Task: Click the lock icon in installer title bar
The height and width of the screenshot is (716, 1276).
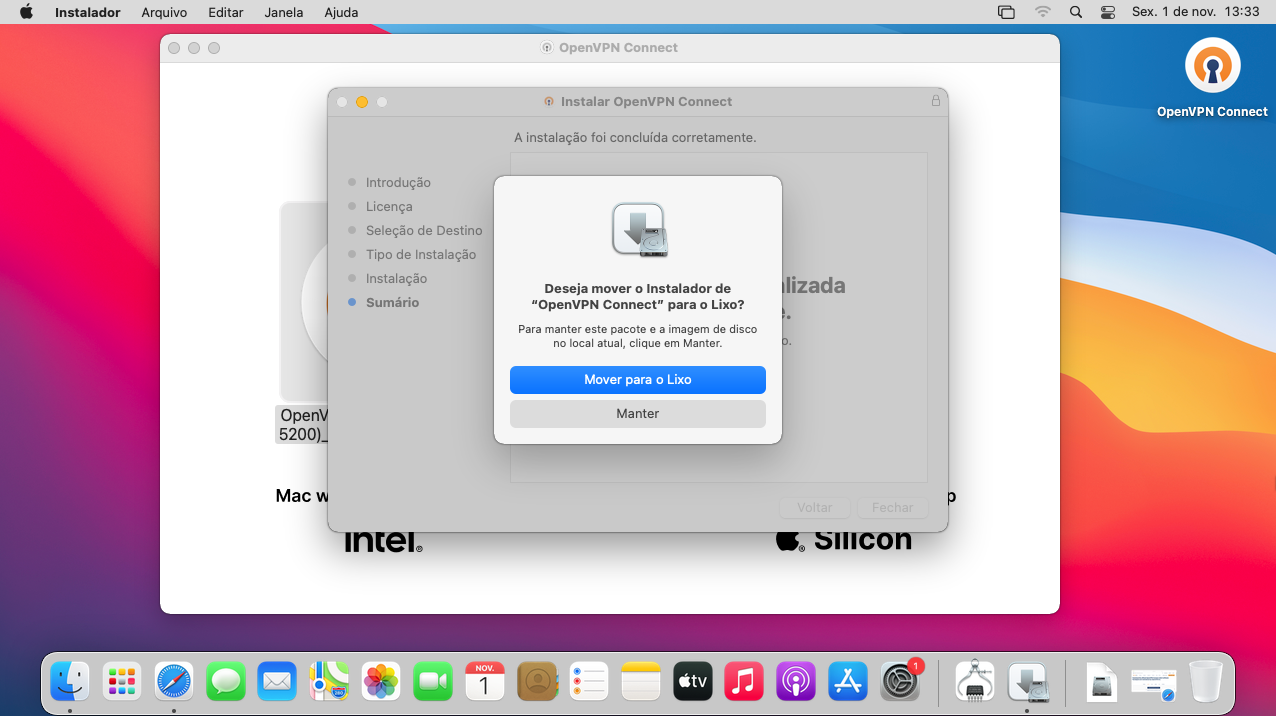Action: click(x=936, y=101)
